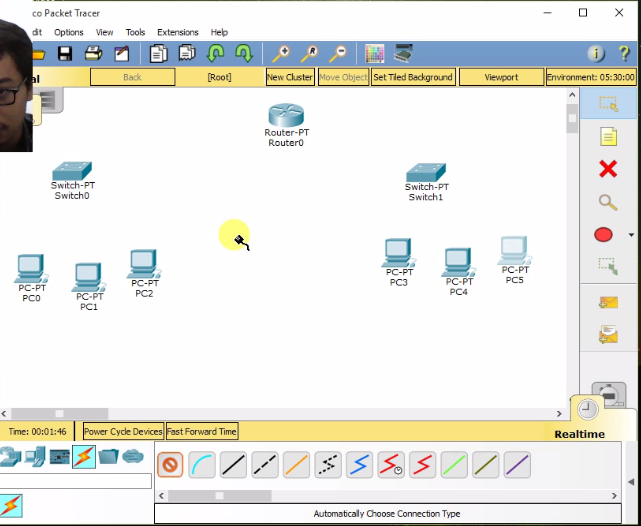Click the disabled connection stop icon

pos(170,465)
